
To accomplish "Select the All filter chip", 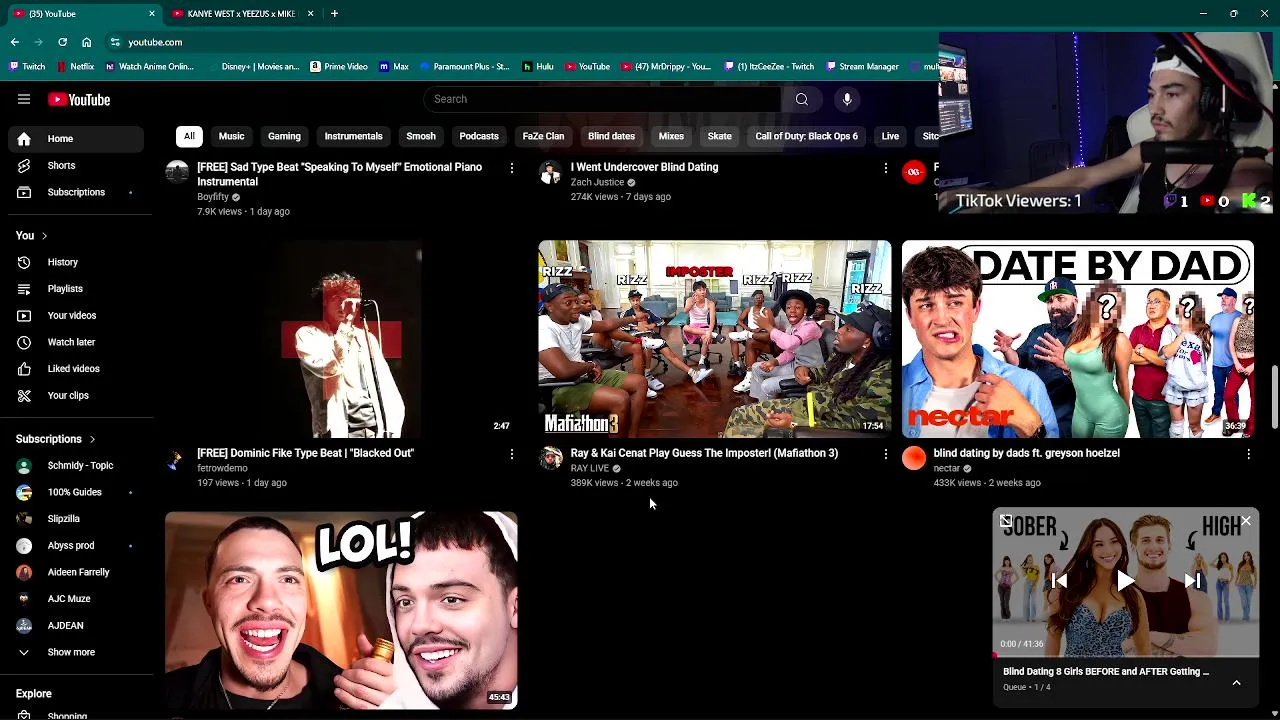I will coord(189,136).
